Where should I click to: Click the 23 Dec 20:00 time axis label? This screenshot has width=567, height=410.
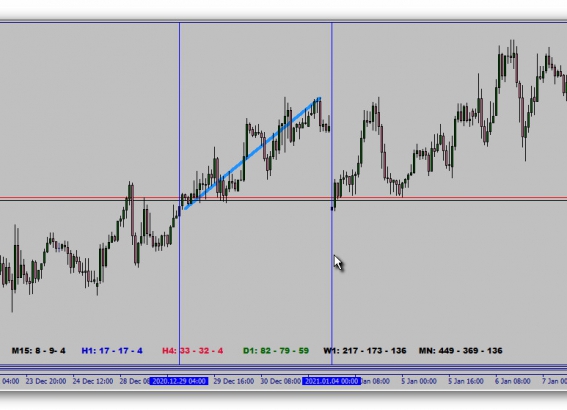click(46, 381)
